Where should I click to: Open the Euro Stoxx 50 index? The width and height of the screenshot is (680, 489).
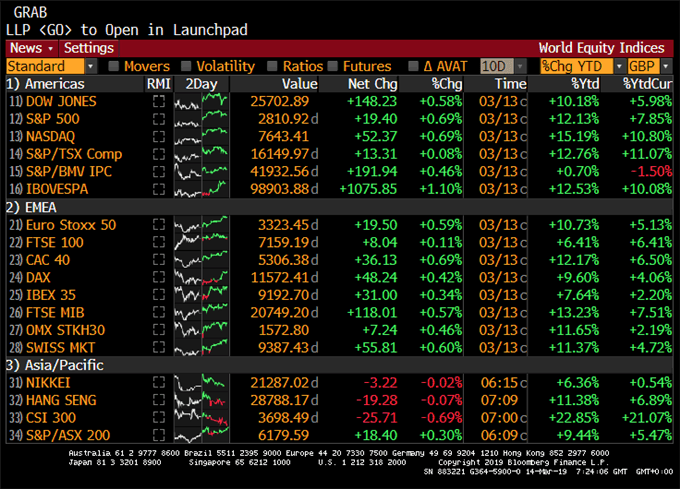71,225
